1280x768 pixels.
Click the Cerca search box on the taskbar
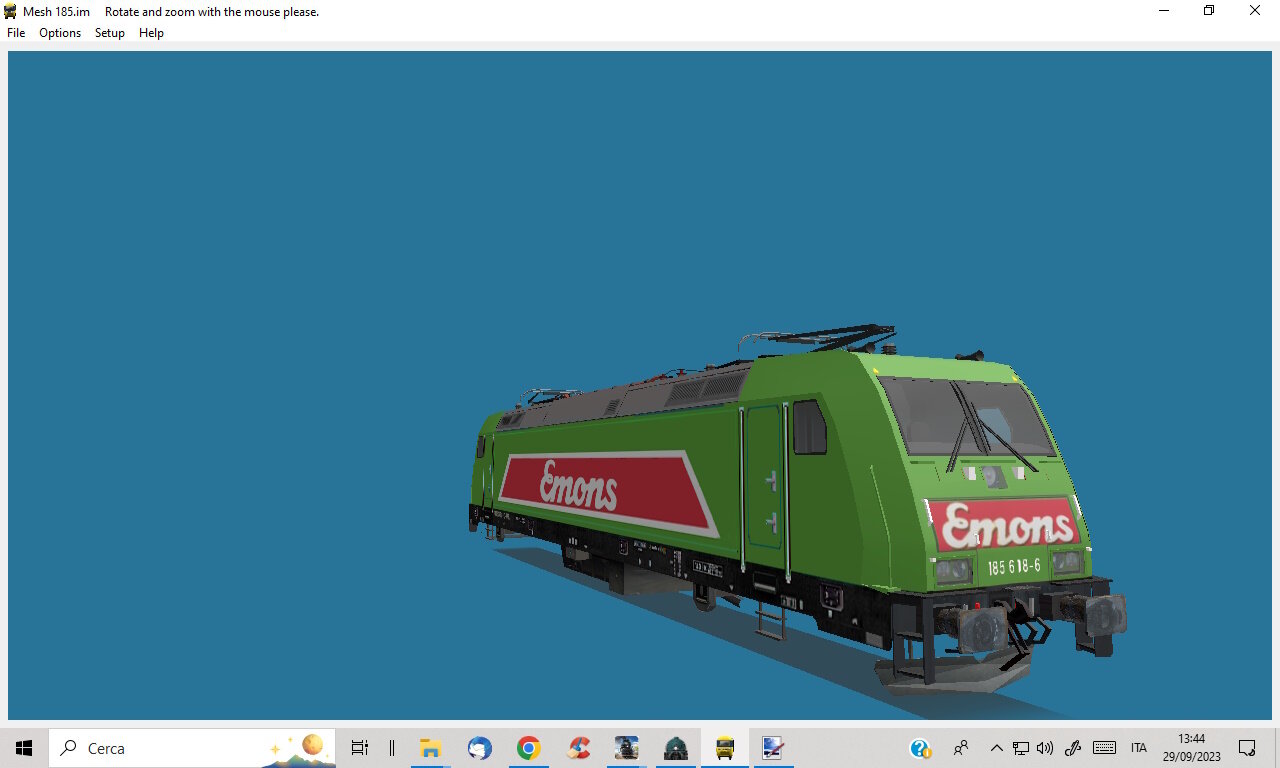tap(192, 748)
